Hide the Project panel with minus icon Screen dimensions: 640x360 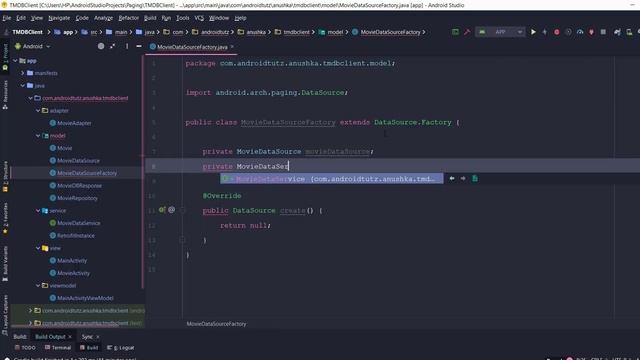click(x=139, y=46)
